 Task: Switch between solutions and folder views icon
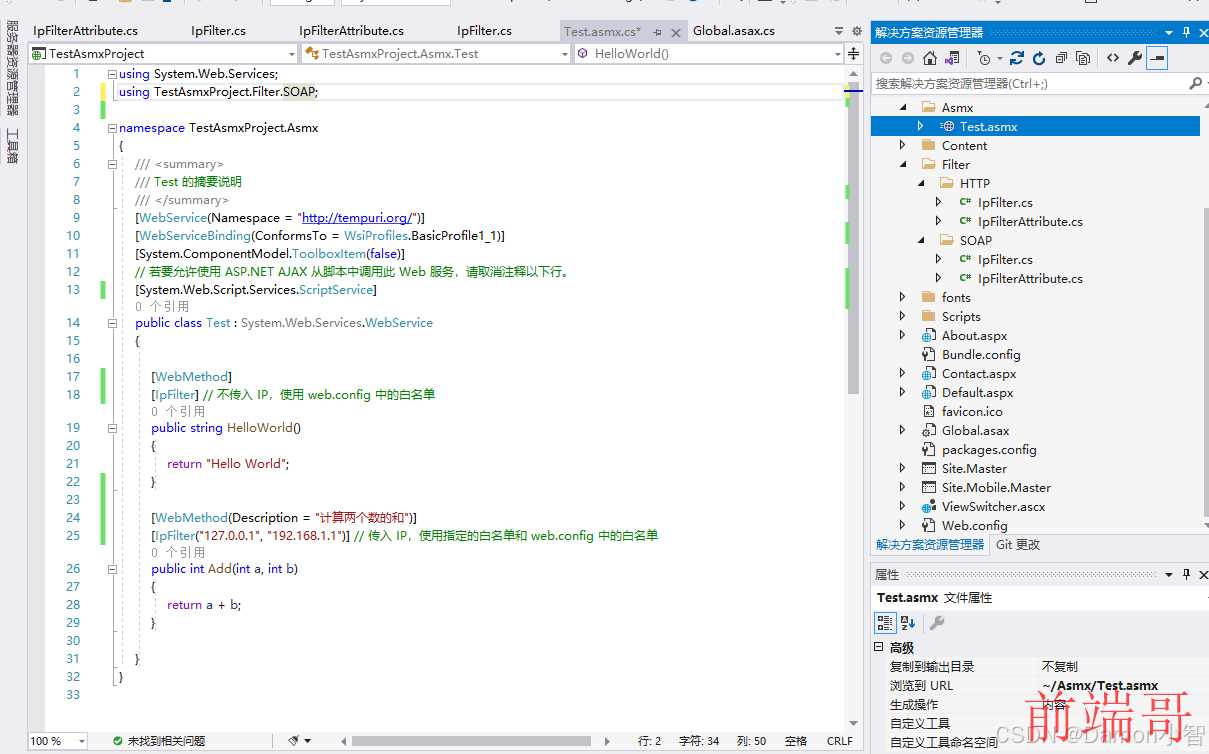pos(952,58)
